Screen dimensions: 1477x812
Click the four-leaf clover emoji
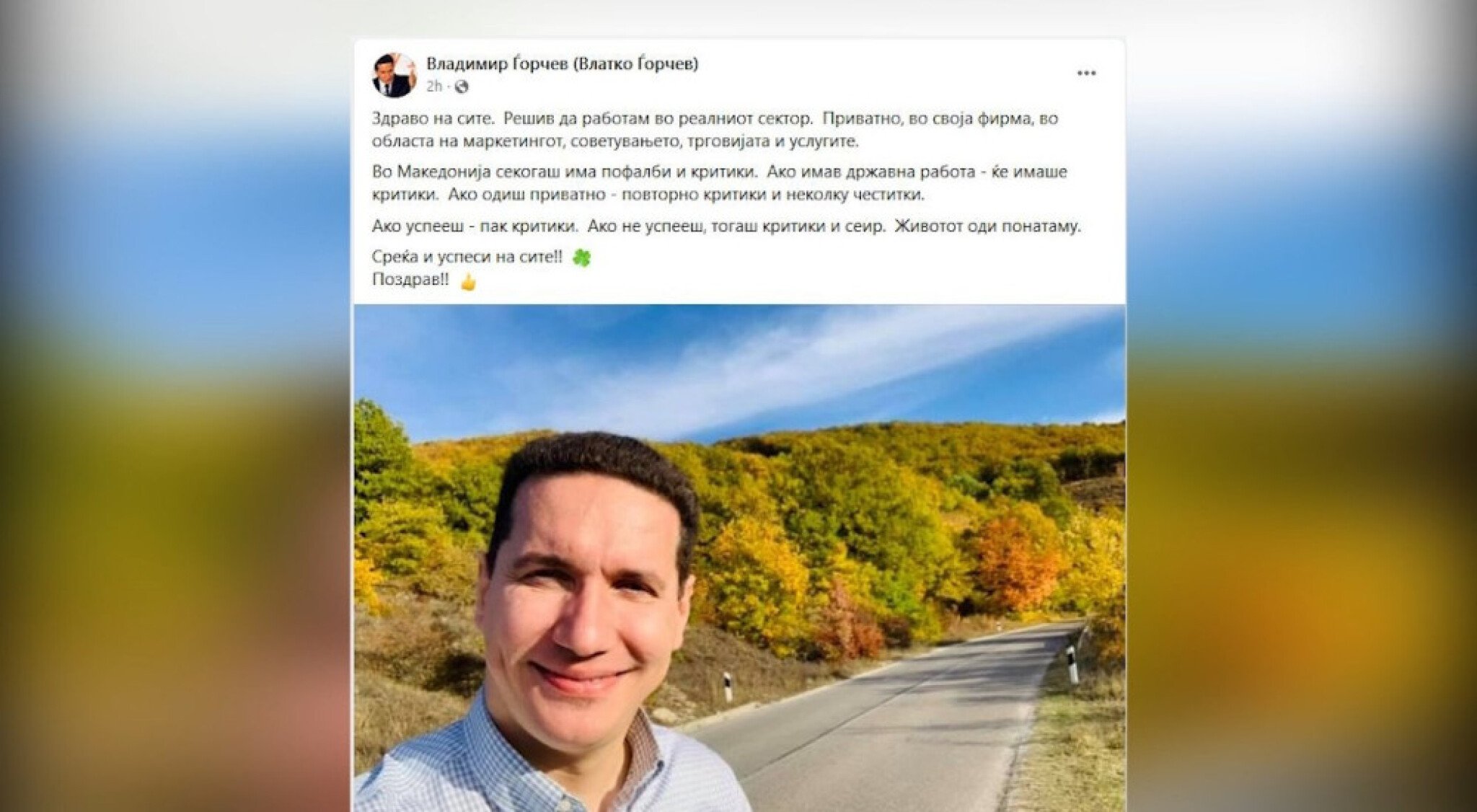(581, 257)
